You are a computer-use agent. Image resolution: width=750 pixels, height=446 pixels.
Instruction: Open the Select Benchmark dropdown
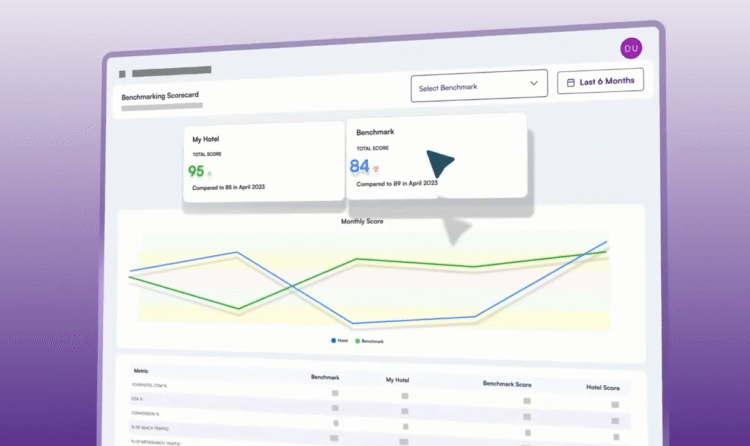pyautogui.click(x=479, y=86)
